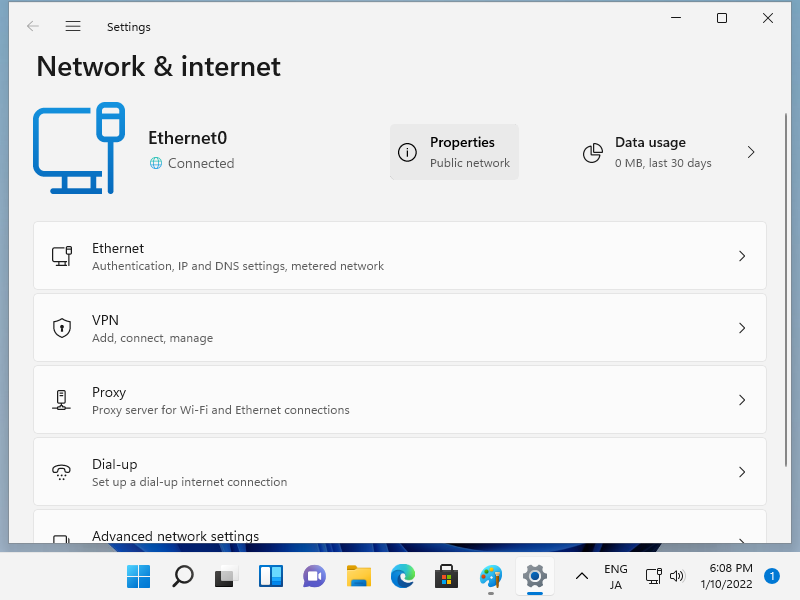
Task: Open Dial-up connection setup
Action: click(400, 472)
